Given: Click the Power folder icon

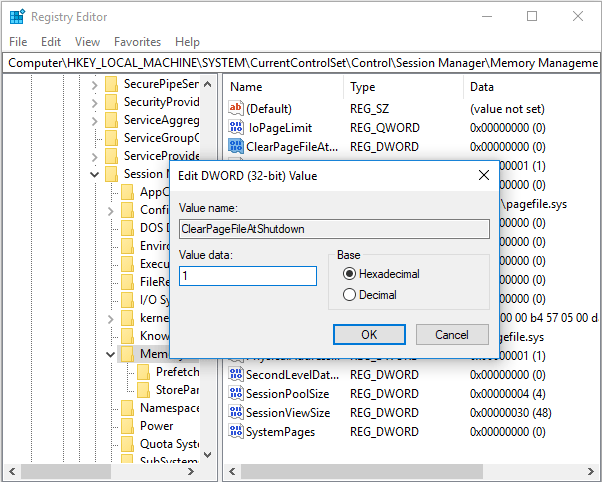Looking at the screenshot, I should pyautogui.click(x=127, y=426).
